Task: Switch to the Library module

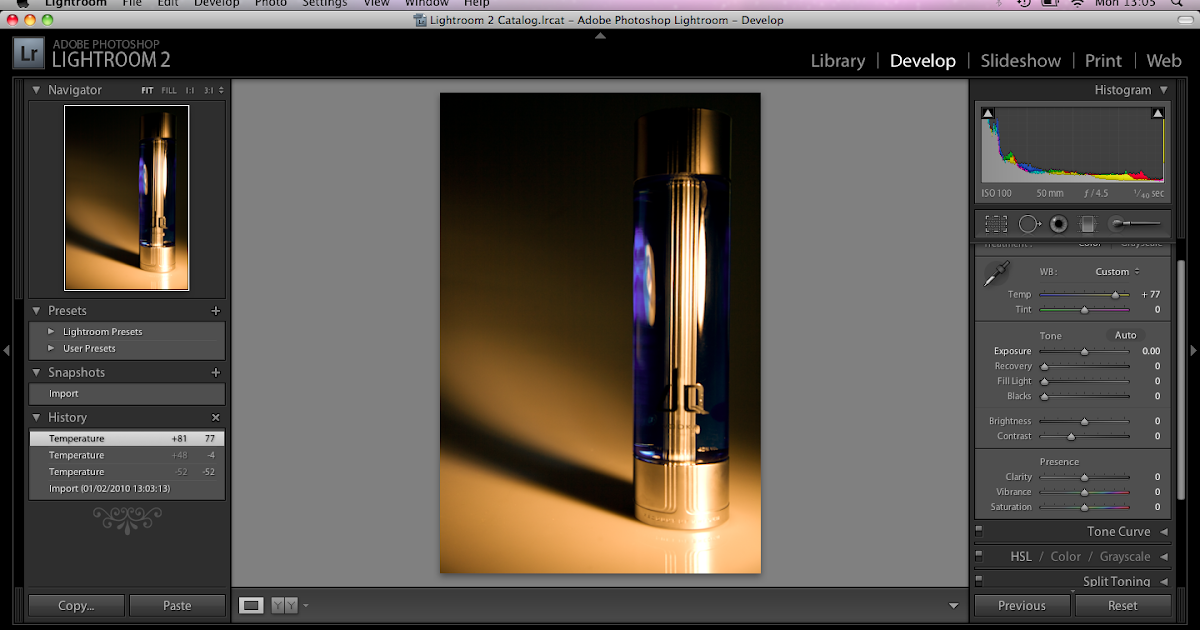Action: tap(838, 61)
